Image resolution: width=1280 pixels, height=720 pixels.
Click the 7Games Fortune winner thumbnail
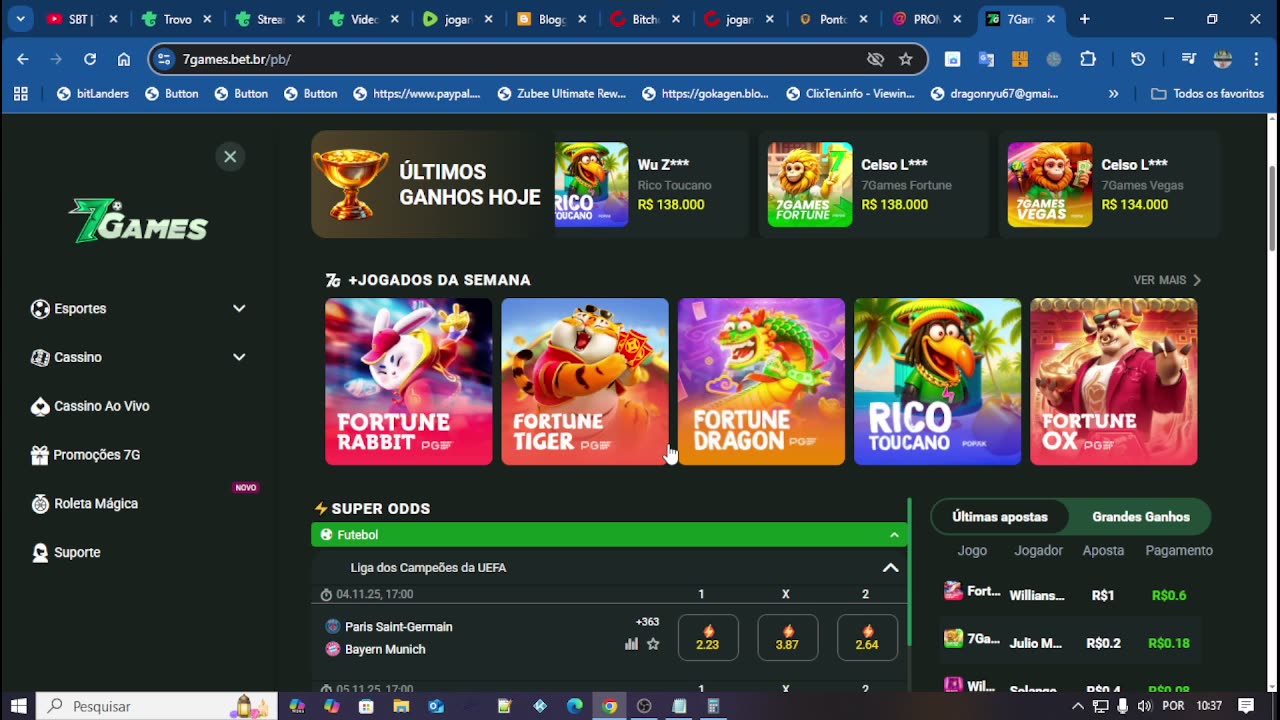point(810,184)
